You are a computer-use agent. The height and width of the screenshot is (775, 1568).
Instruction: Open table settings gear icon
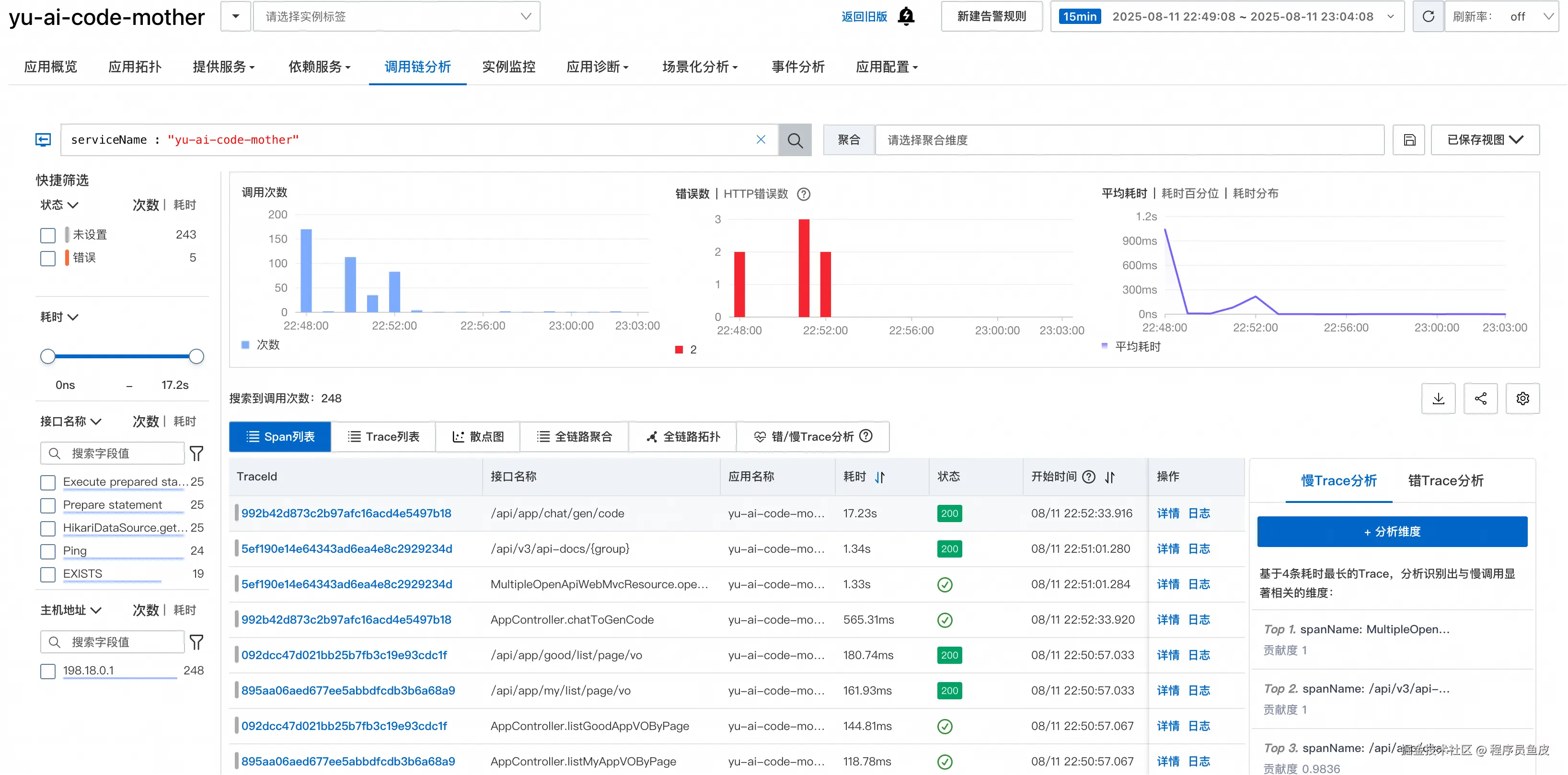(1522, 399)
